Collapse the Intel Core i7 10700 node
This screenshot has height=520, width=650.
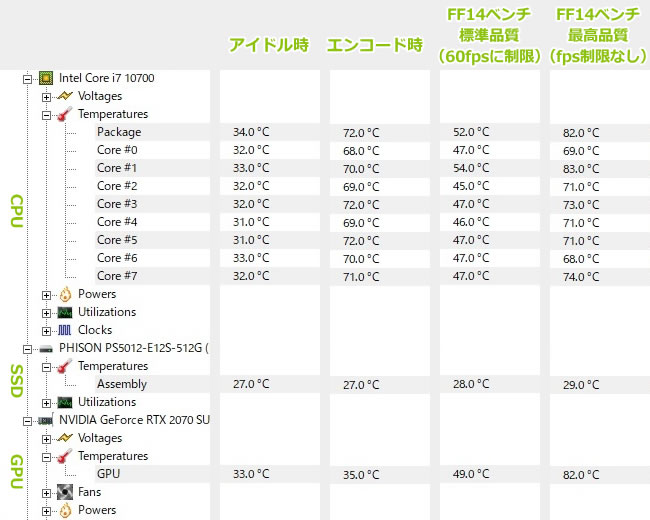27,79
